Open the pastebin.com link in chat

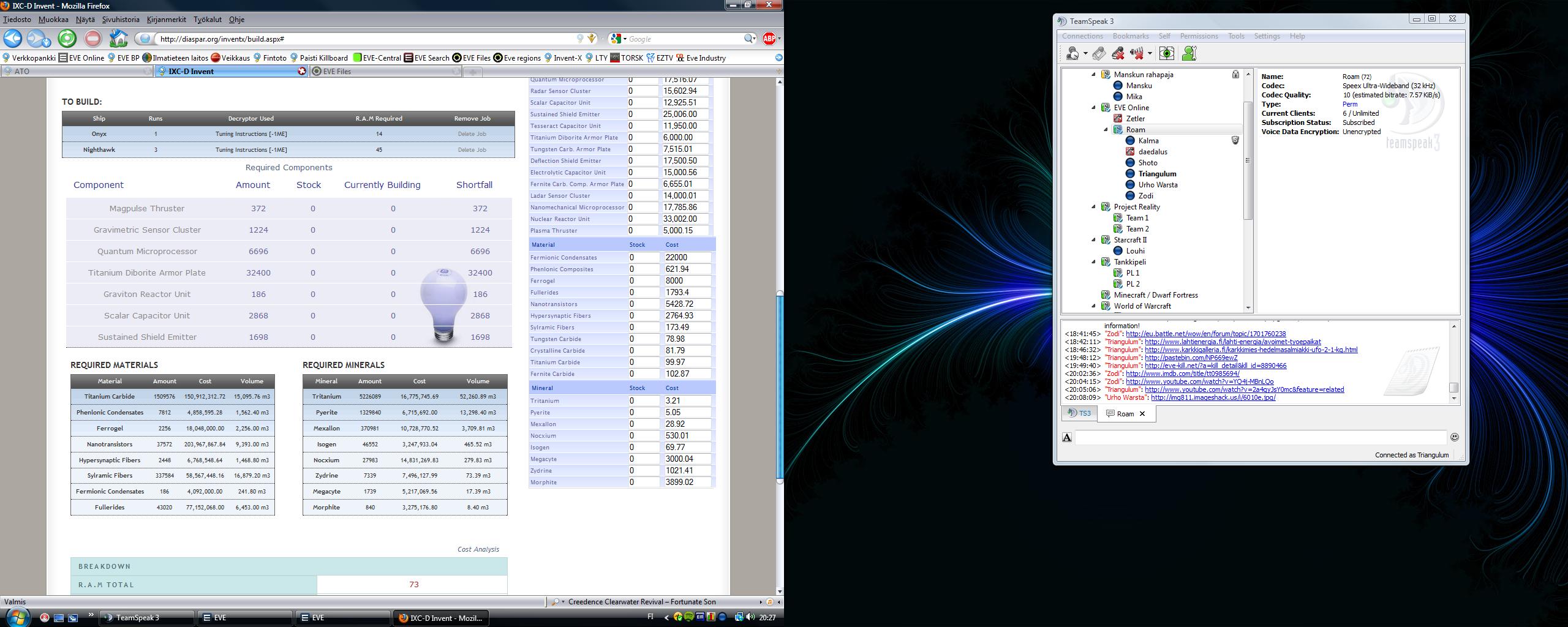tap(1191, 358)
